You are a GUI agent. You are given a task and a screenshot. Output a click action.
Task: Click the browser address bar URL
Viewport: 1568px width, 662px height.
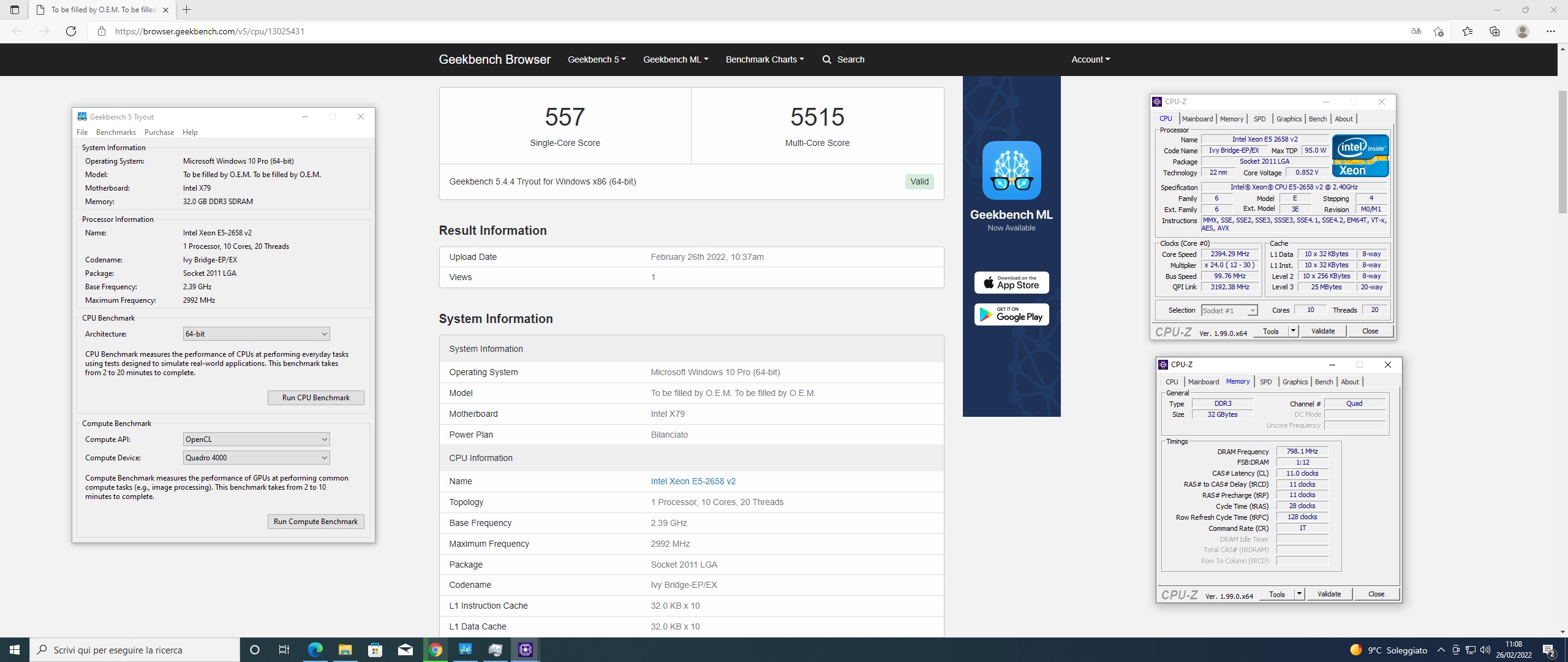[x=209, y=31]
